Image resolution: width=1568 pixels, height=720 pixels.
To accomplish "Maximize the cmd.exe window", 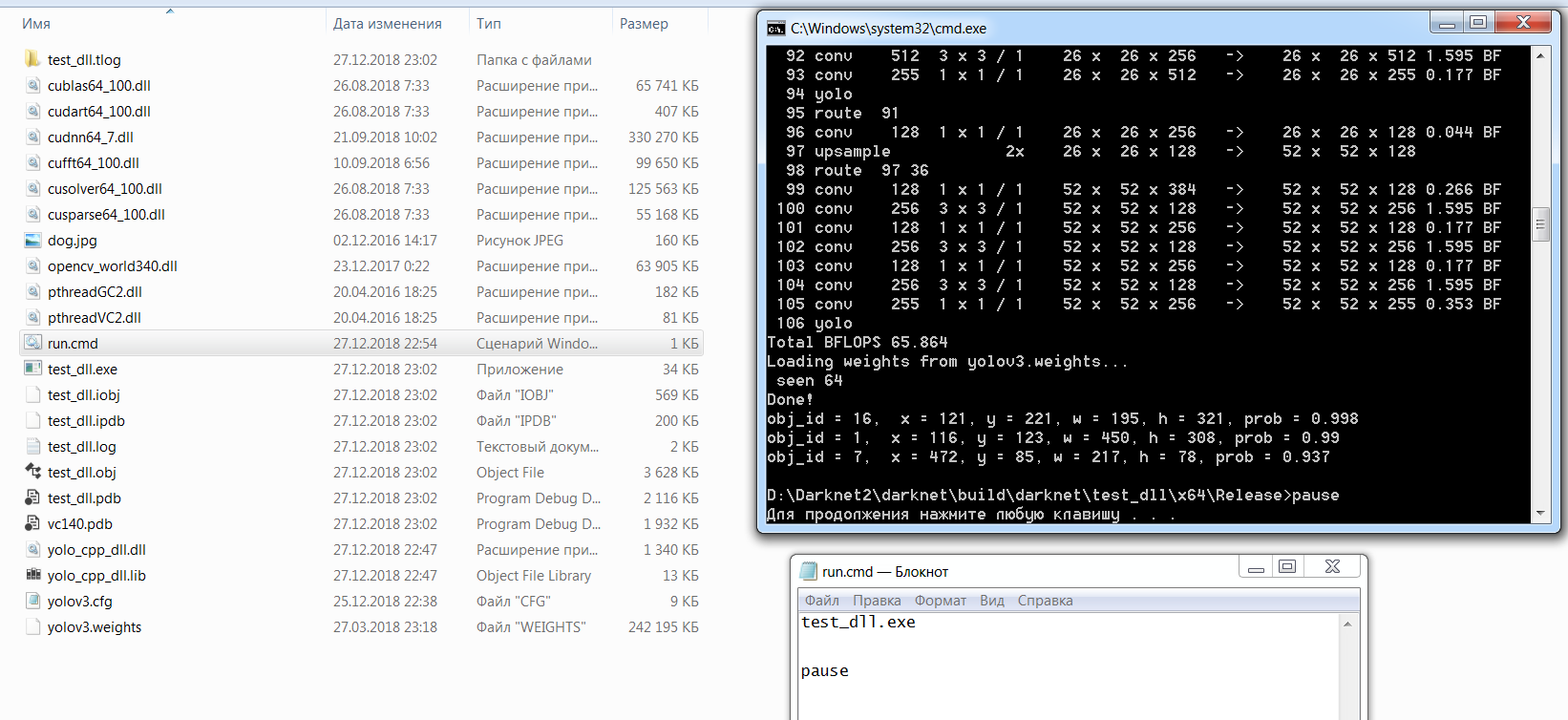I will pyautogui.click(x=1478, y=23).
